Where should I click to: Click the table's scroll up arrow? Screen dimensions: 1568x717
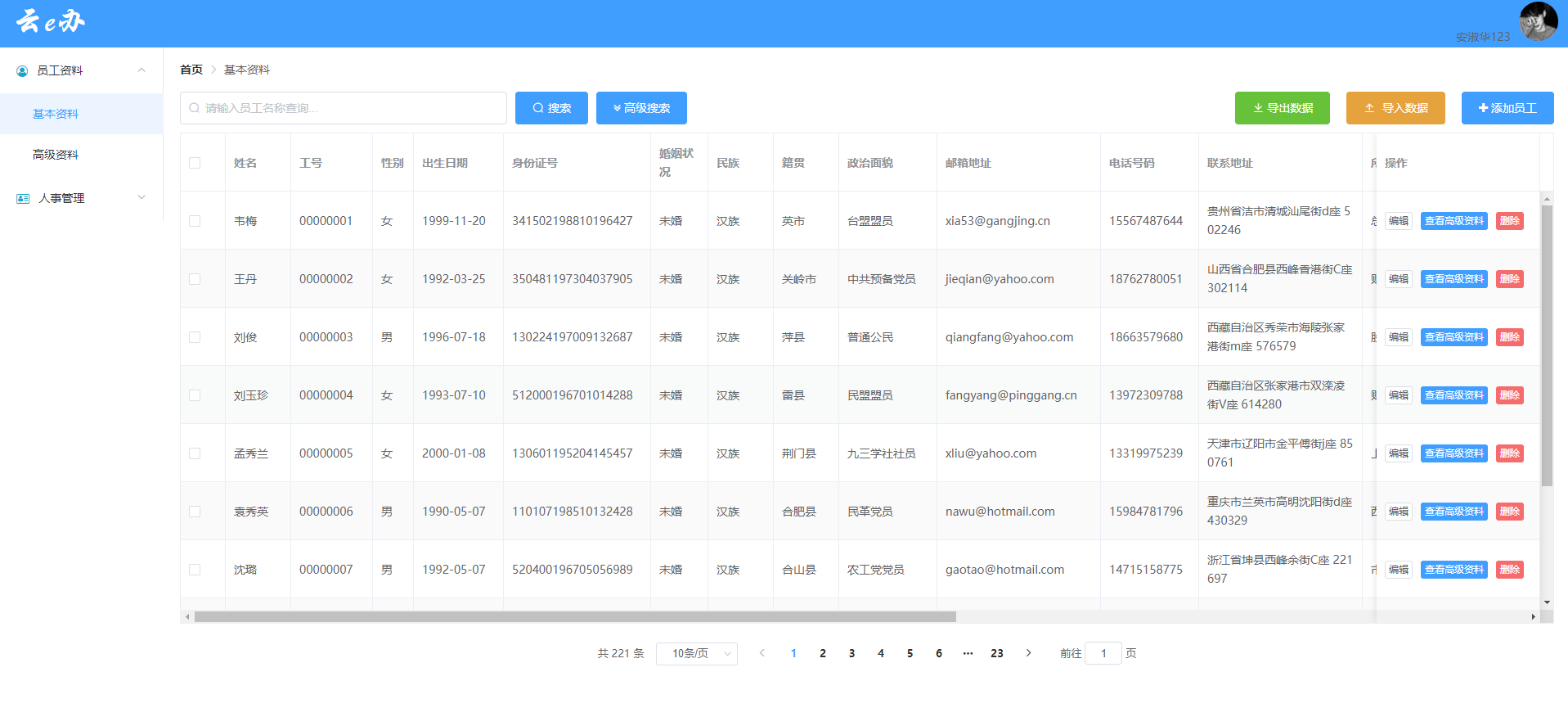[x=1547, y=199]
